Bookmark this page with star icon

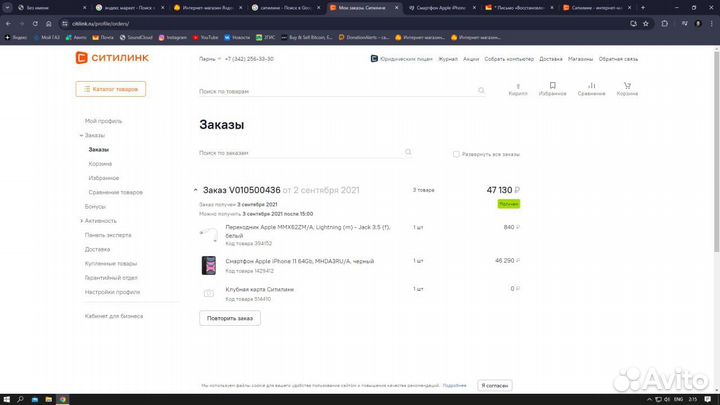646,23
